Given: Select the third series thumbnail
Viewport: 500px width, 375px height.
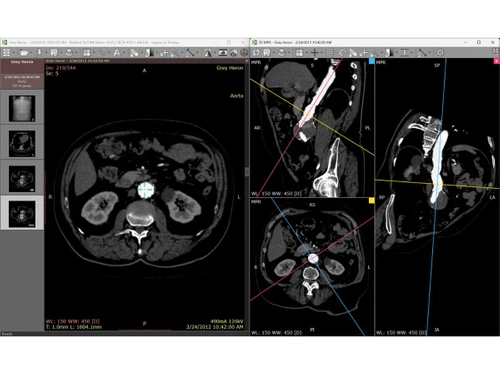Looking at the screenshot, I should click(x=22, y=179).
